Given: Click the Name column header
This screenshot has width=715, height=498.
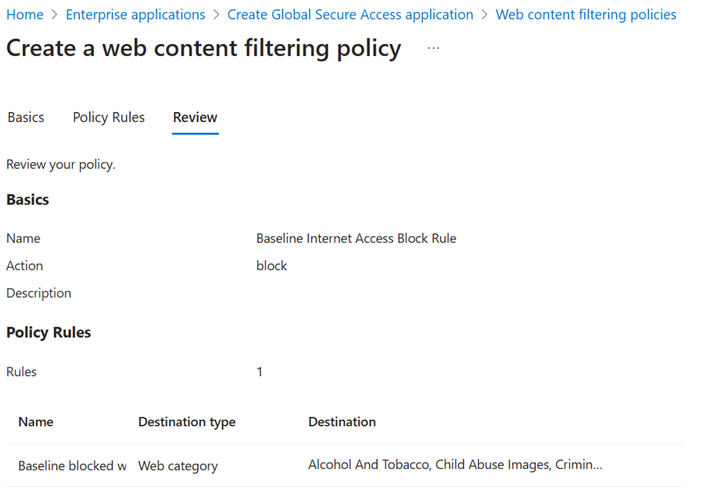Looking at the screenshot, I should [36, 421].
